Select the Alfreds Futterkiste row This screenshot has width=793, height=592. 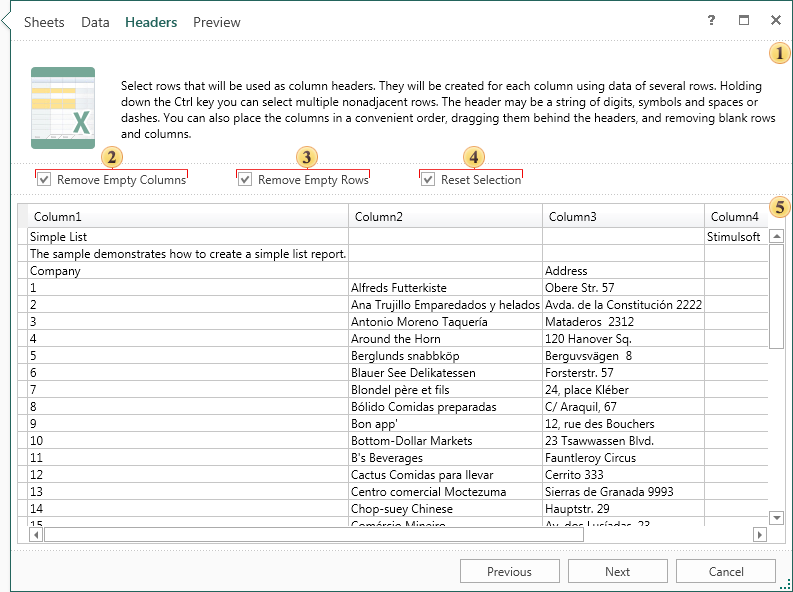(x=399, y=288)
